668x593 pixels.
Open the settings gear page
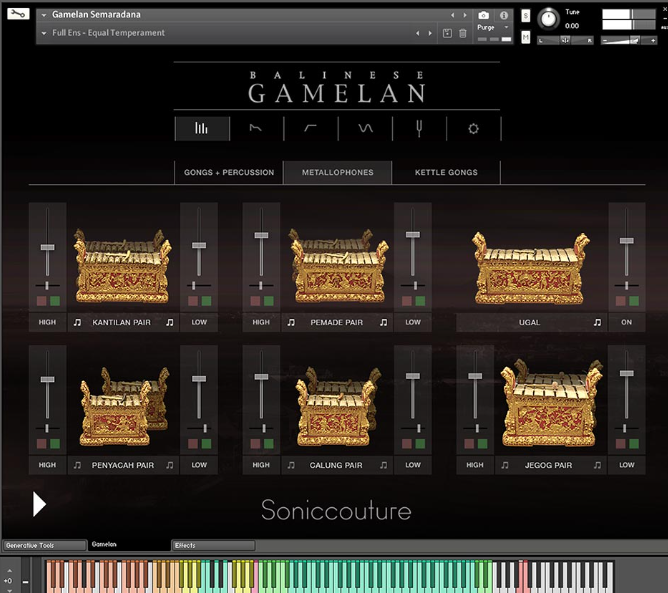[474, 128]
